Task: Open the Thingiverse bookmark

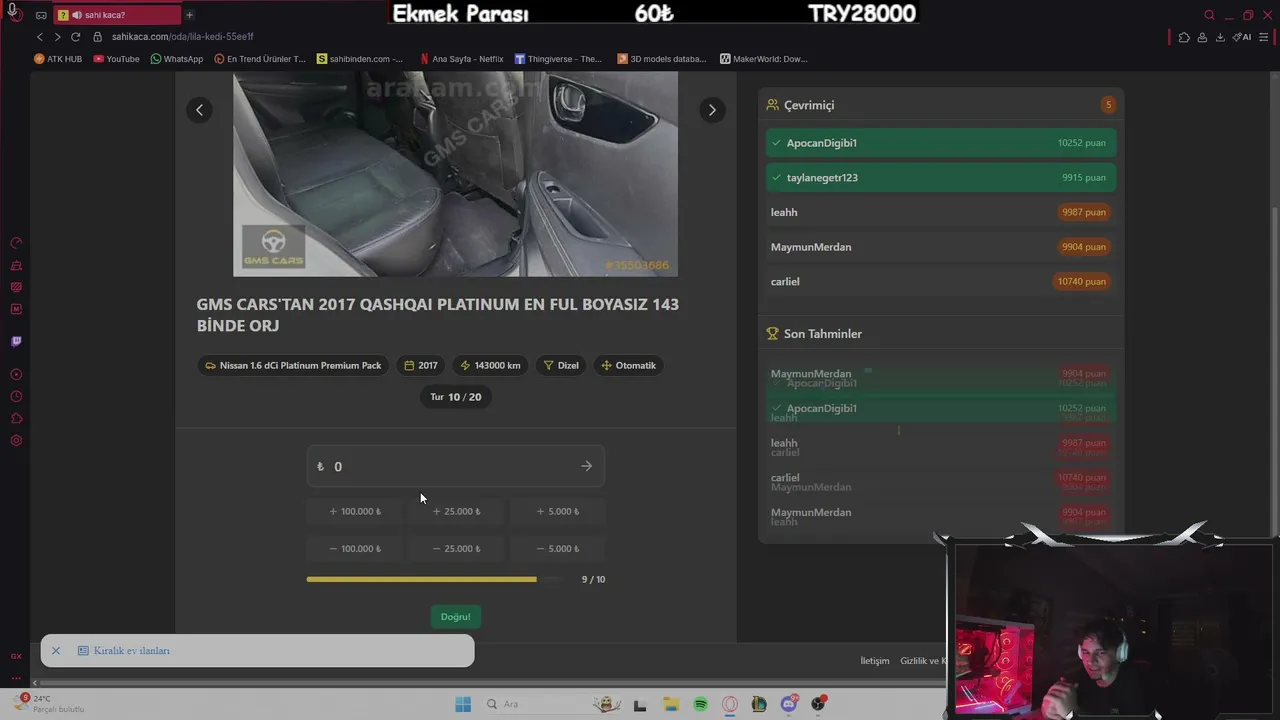Action: 558,59
